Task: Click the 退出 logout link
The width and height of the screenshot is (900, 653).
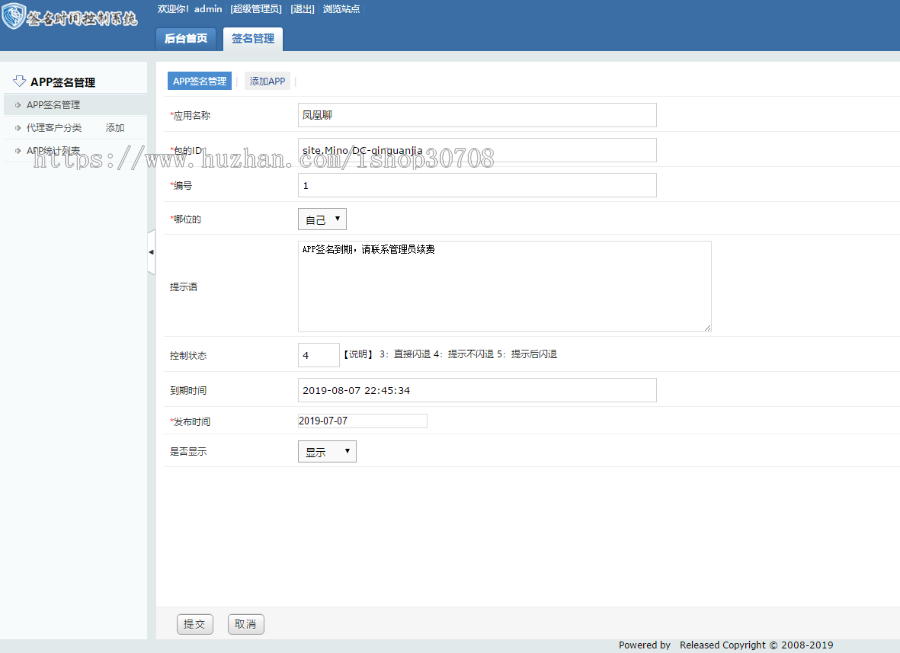Action: point(301,8)
